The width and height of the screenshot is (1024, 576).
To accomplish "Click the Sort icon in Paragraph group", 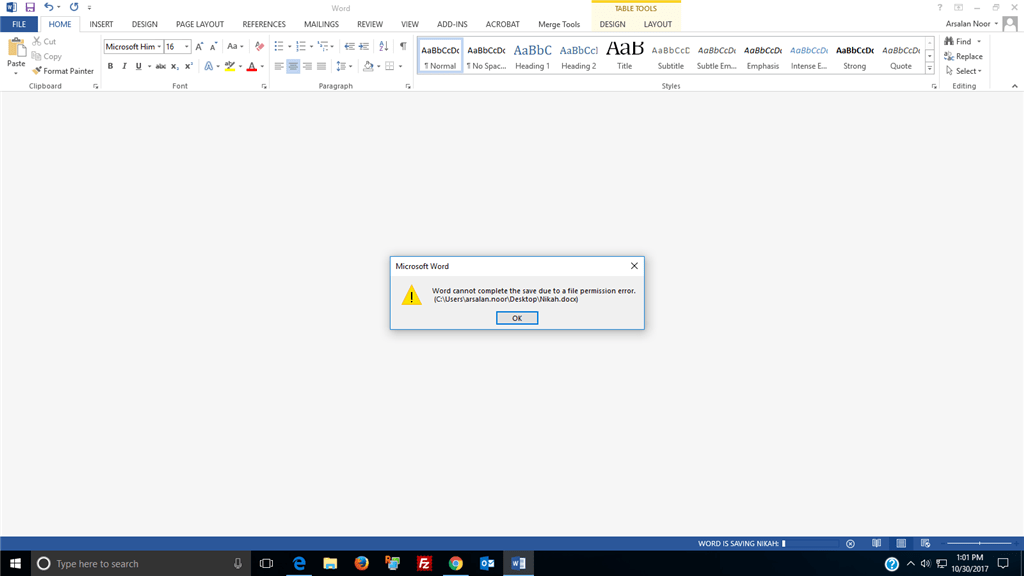I will [x=383, y=46].
